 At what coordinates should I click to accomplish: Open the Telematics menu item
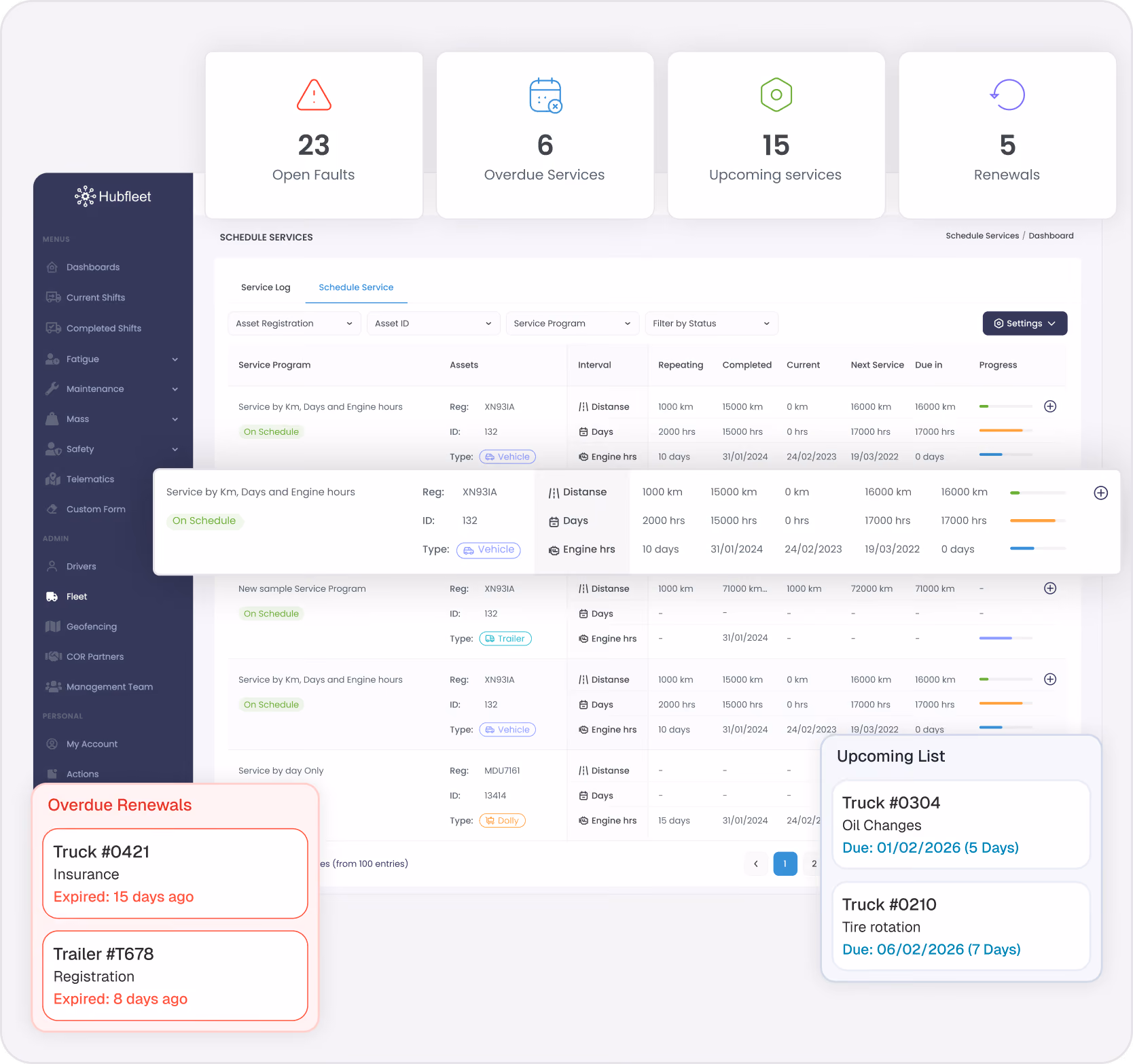(x=90, y=479)
